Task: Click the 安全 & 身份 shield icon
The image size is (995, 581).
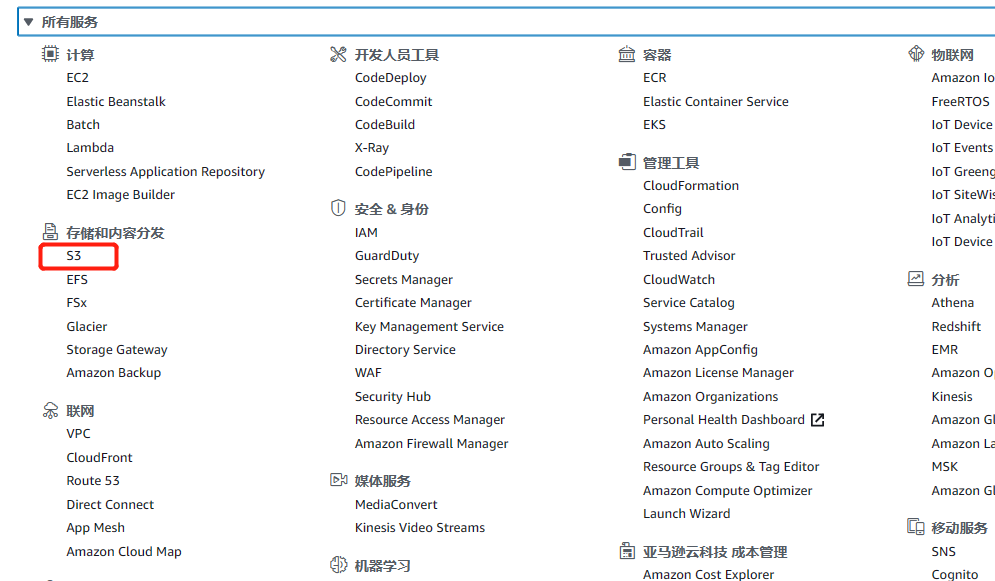Action: pyautogui.click(x=338, y=208)
